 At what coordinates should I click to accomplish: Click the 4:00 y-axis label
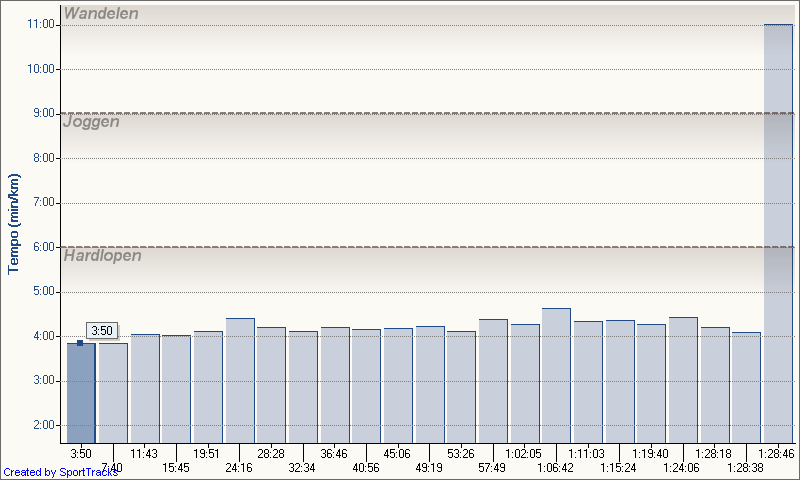(44, 336)
